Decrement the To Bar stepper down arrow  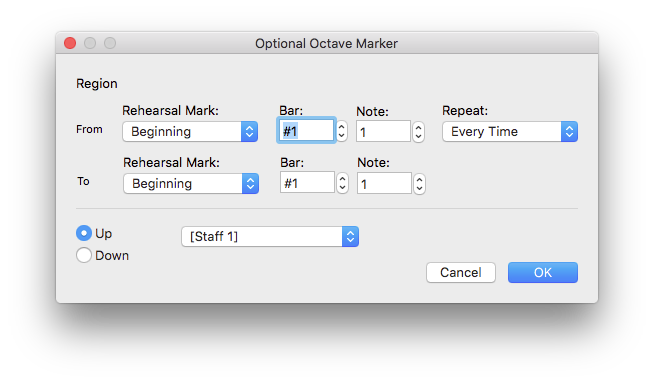coord(343,188)
